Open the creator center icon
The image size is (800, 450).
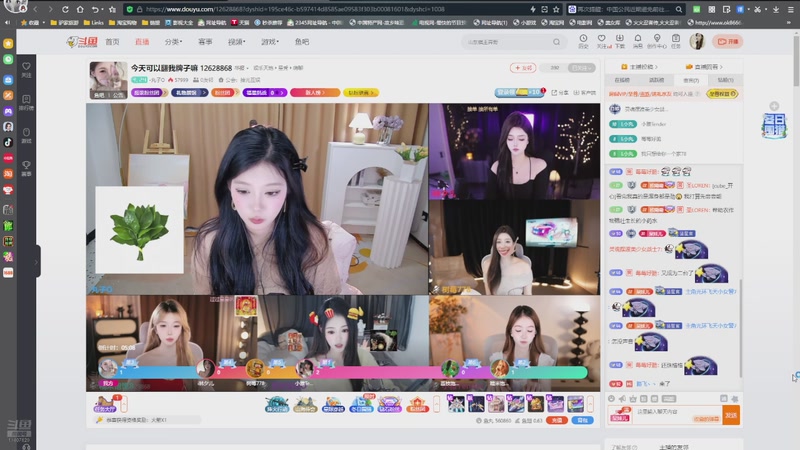(657, 41)
